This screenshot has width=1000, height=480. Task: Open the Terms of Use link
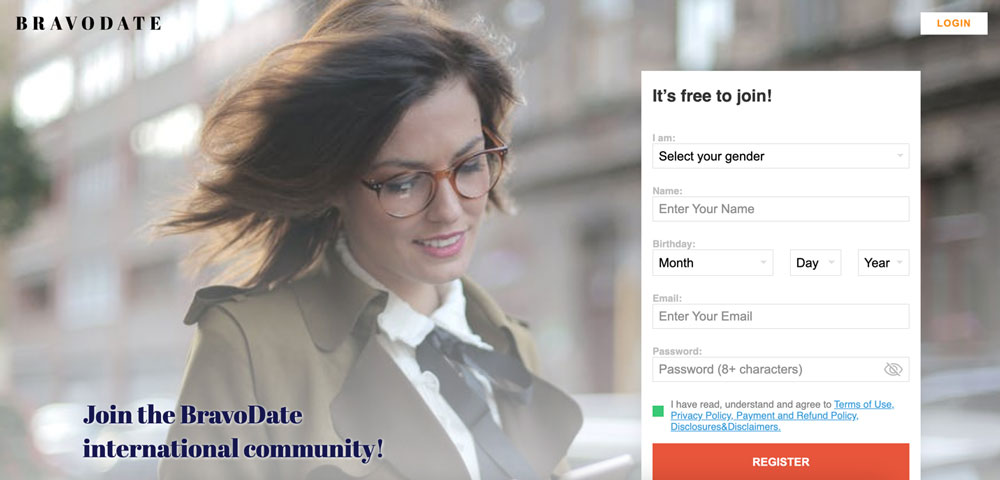point(864,404)
